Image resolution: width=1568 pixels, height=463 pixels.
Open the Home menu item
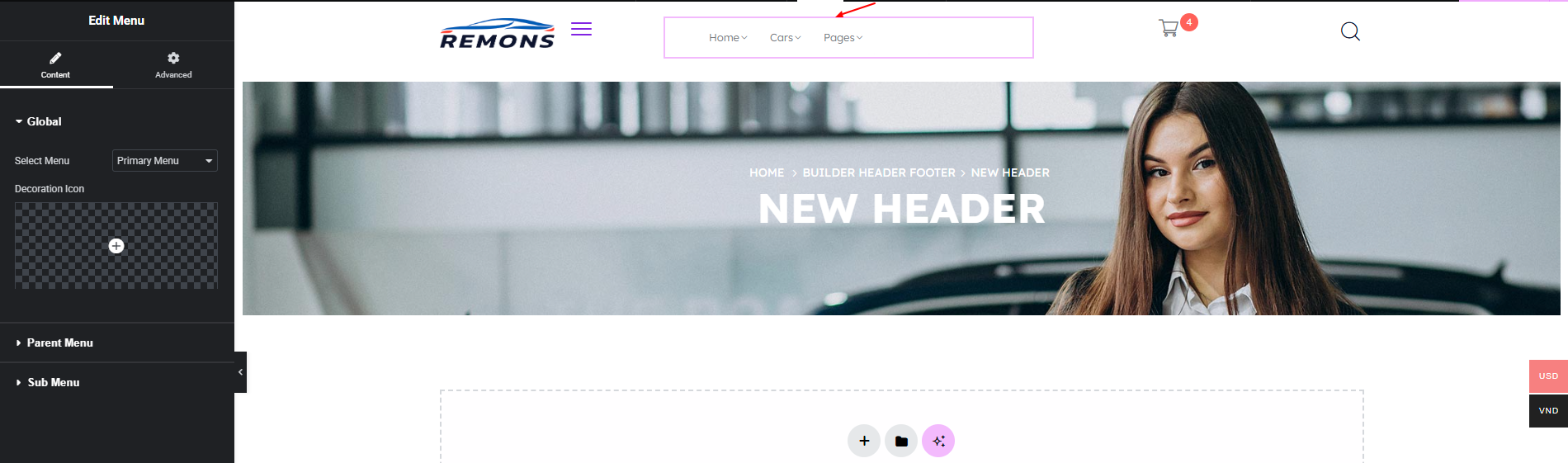pos(728,38)
